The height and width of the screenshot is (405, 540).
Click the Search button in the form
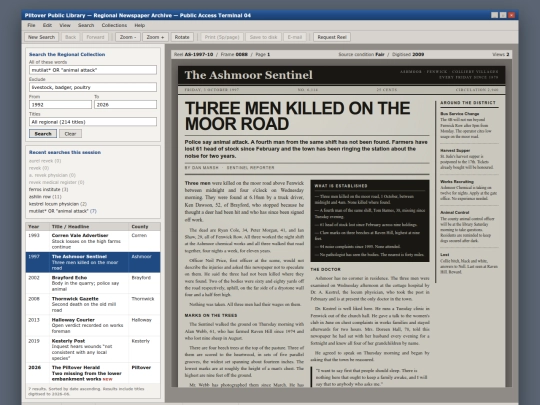tap(43, 134)
